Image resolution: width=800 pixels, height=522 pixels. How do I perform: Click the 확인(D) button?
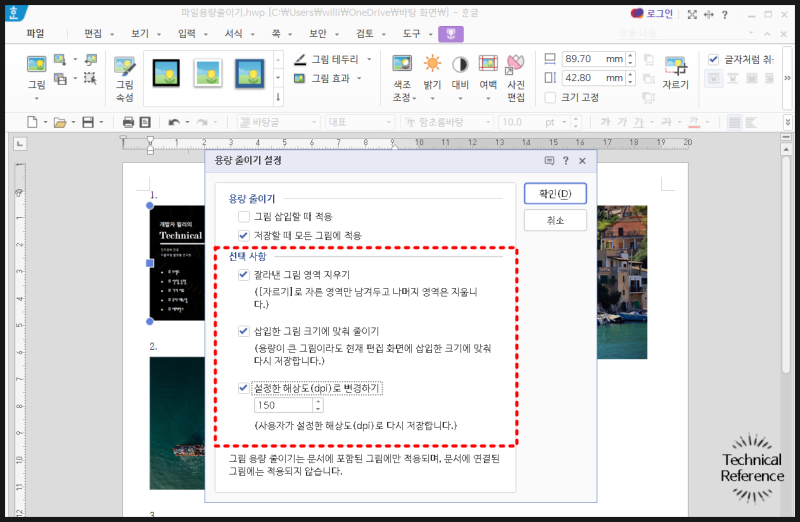[x=555, y=193]
